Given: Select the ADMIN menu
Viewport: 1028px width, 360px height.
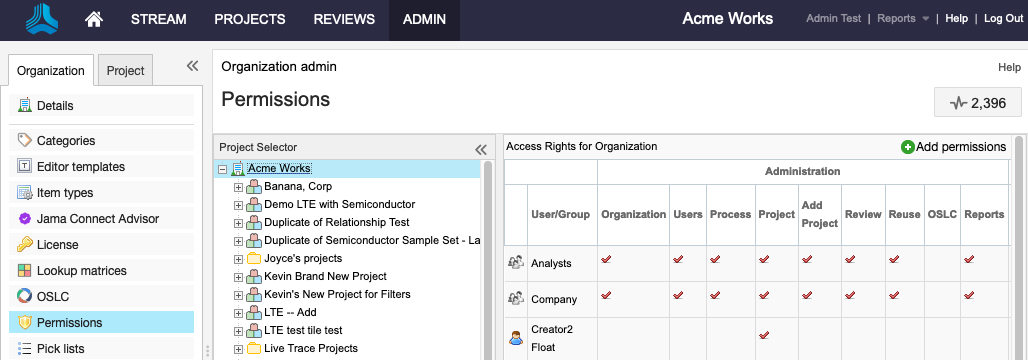Looking at the screenshot, I should [424, 19].
